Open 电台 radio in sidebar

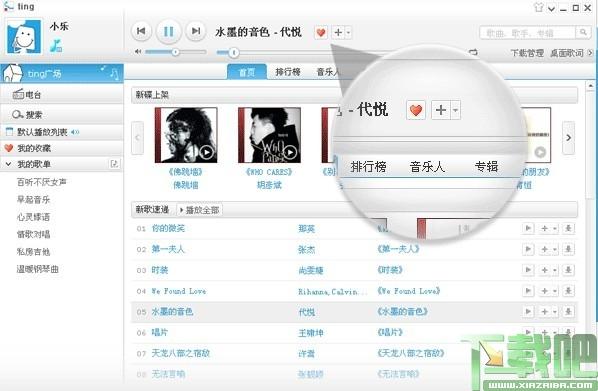tap(62, 95)
